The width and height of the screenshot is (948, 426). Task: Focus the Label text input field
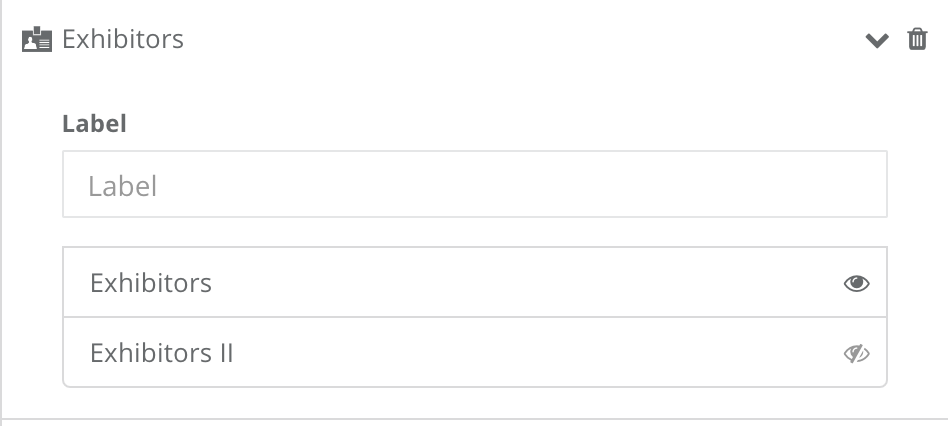[x=475, y=184]
